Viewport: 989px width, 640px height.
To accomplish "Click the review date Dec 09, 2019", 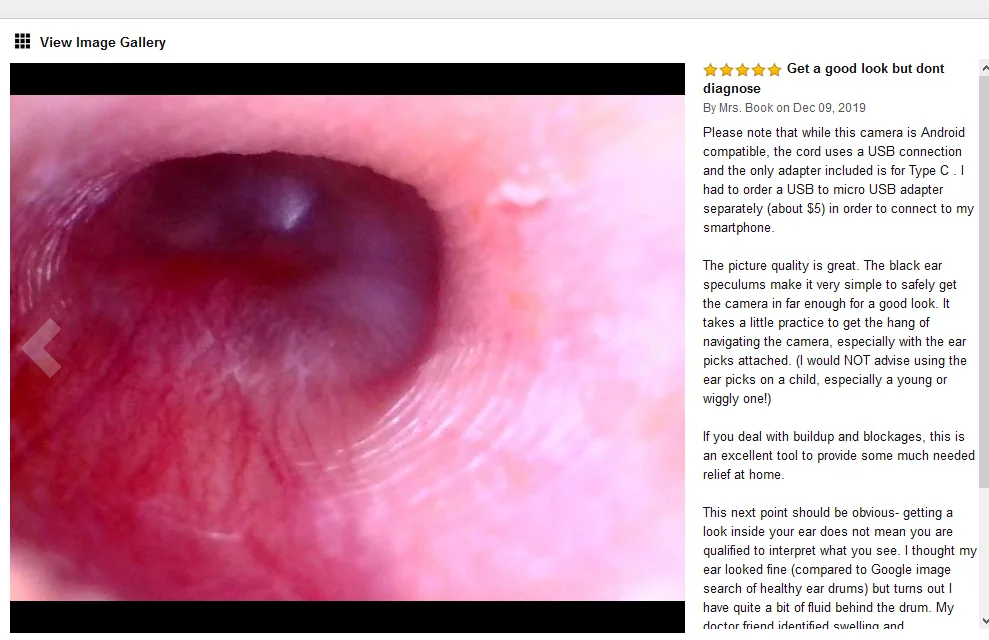I will 829,108.
